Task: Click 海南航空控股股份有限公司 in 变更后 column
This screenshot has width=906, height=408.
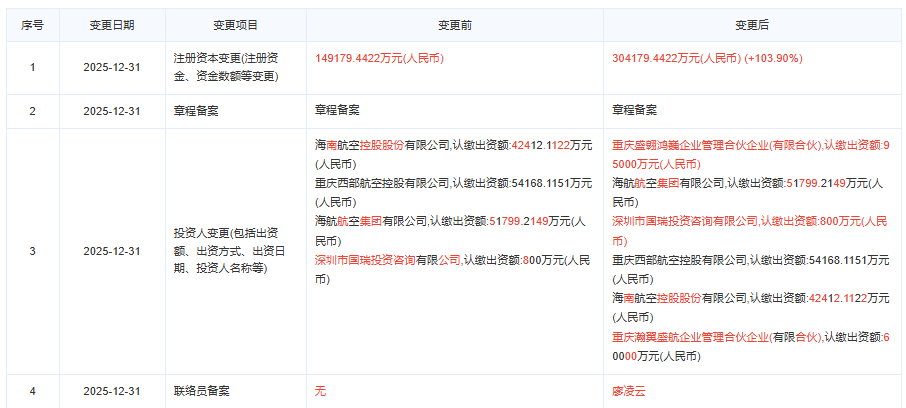Action: [679, 298]
